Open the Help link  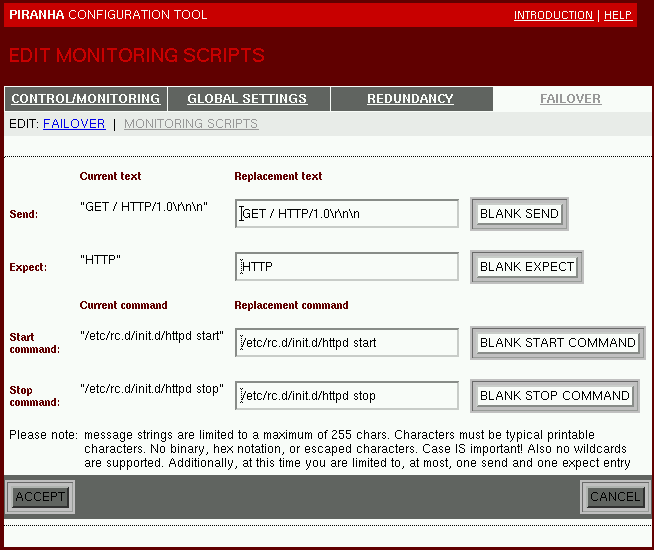[618, 15]
